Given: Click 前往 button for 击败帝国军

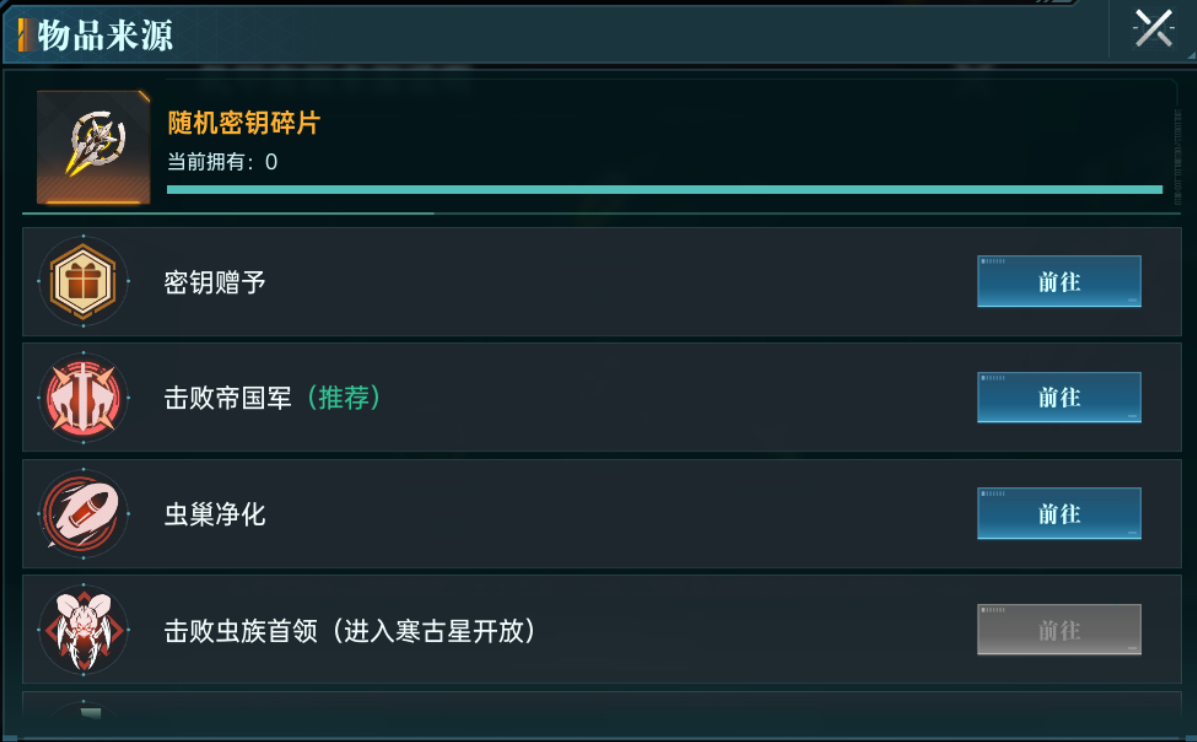Looking at the screenshot, I should coord(1059,398).
